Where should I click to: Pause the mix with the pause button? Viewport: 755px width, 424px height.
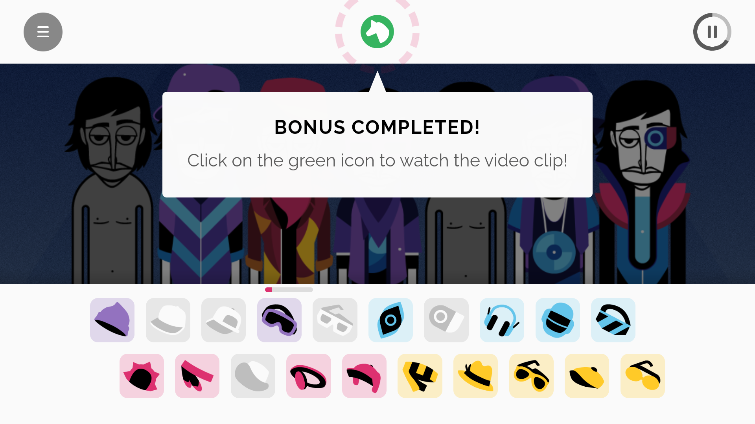[712, 32]
